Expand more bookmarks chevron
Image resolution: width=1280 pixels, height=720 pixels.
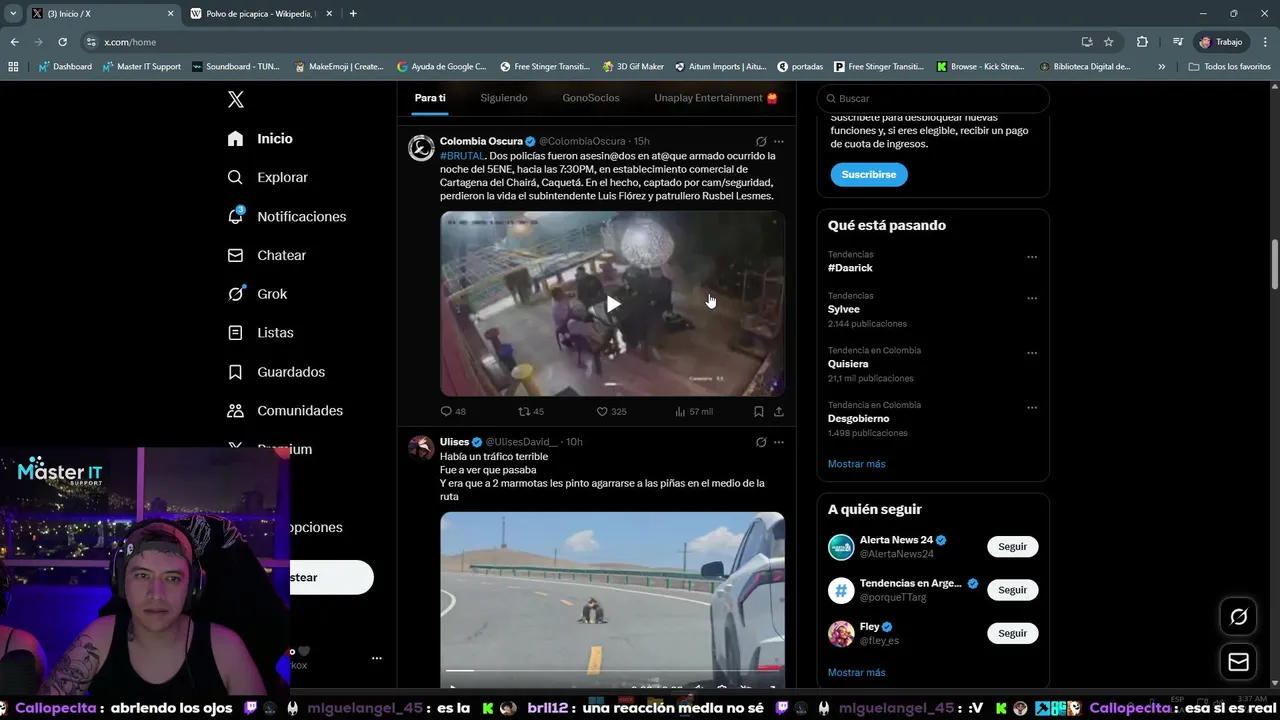pyautogui.click(x=1161, y=67)
